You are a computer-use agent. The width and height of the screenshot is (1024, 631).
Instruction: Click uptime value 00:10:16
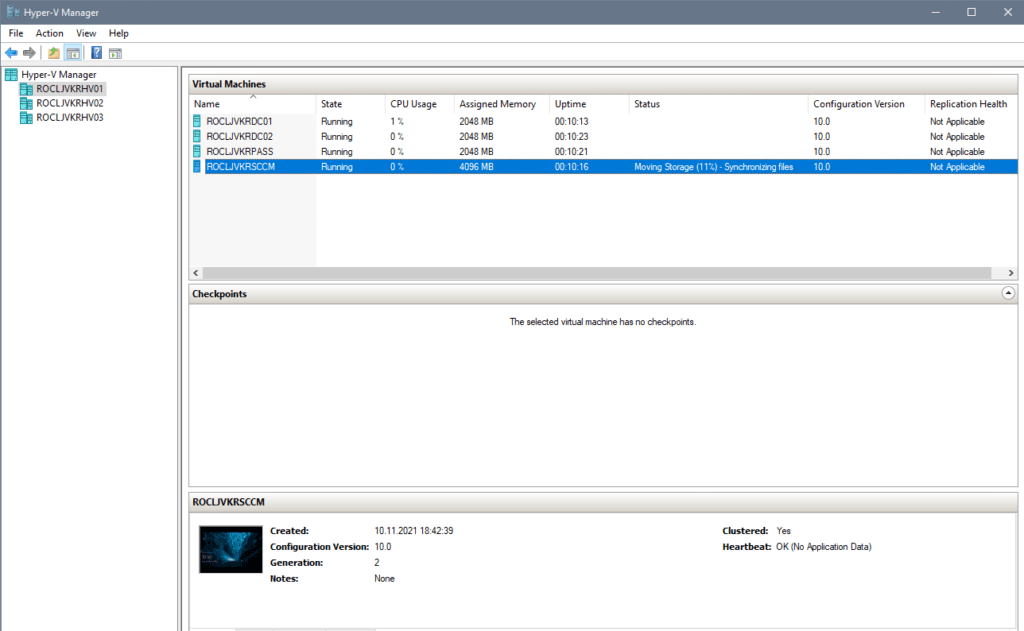coord(571,167)
